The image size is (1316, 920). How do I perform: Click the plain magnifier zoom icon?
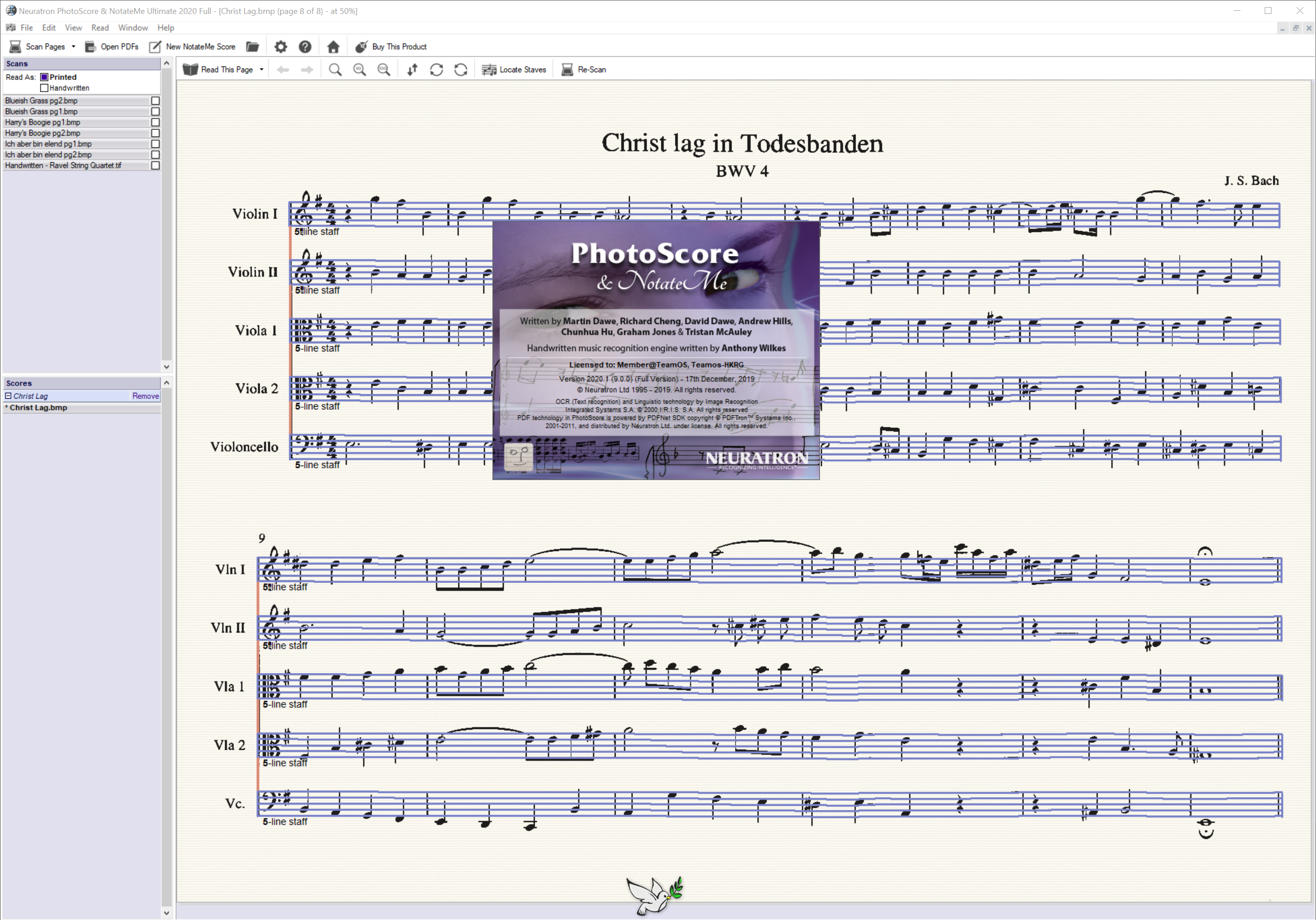[x=335, y=69]
